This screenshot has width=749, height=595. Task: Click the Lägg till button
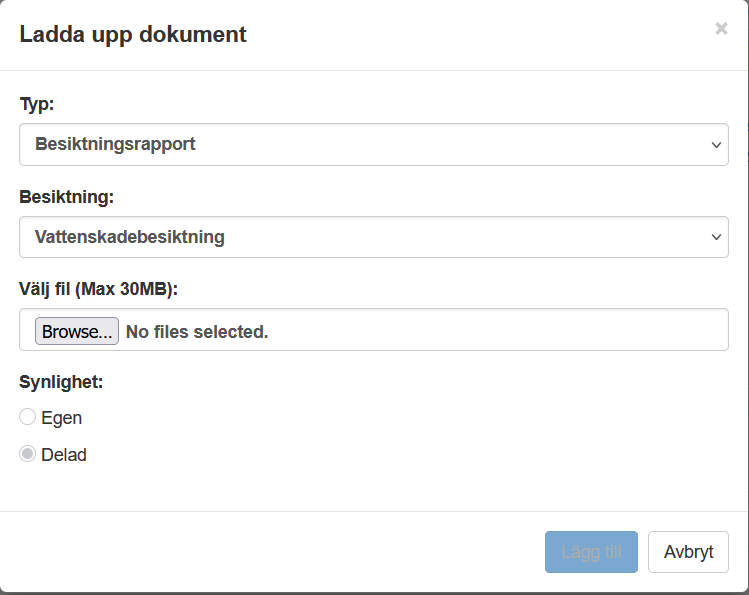point(591,552)
